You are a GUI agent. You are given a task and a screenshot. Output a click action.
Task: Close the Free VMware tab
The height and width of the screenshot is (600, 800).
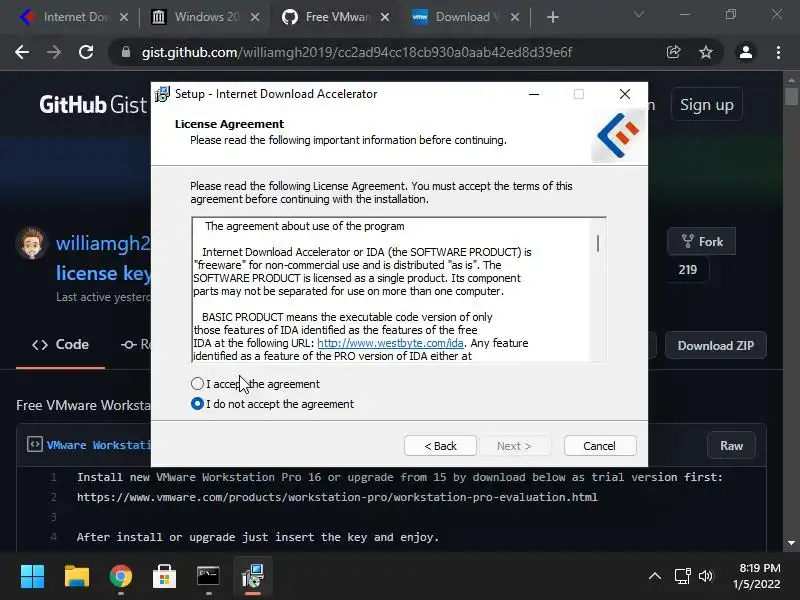click(385, 17)
